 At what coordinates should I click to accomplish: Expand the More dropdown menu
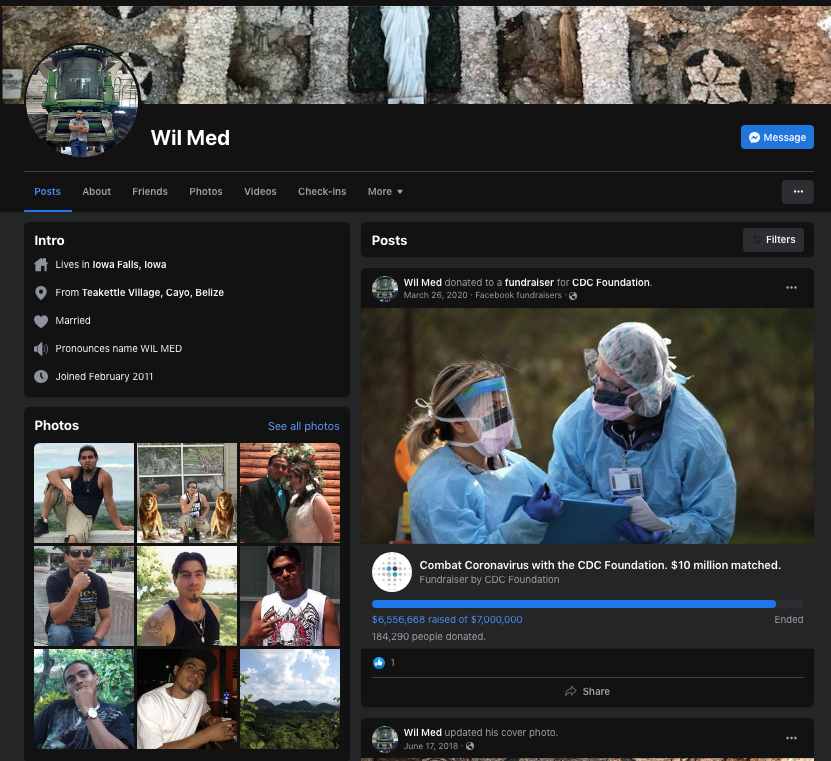385,192
